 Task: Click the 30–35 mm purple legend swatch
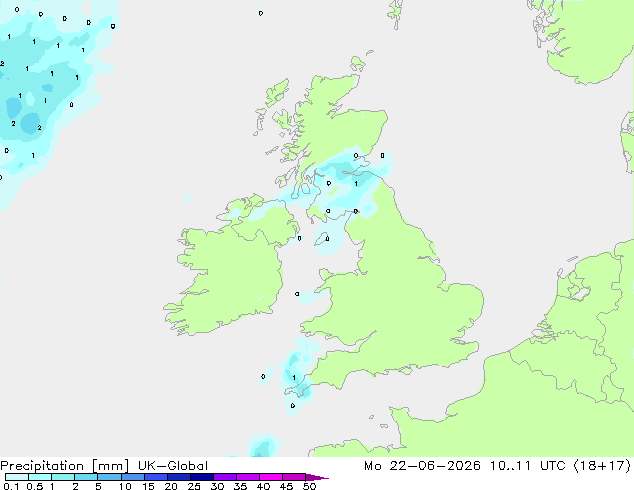click(224, 477)
